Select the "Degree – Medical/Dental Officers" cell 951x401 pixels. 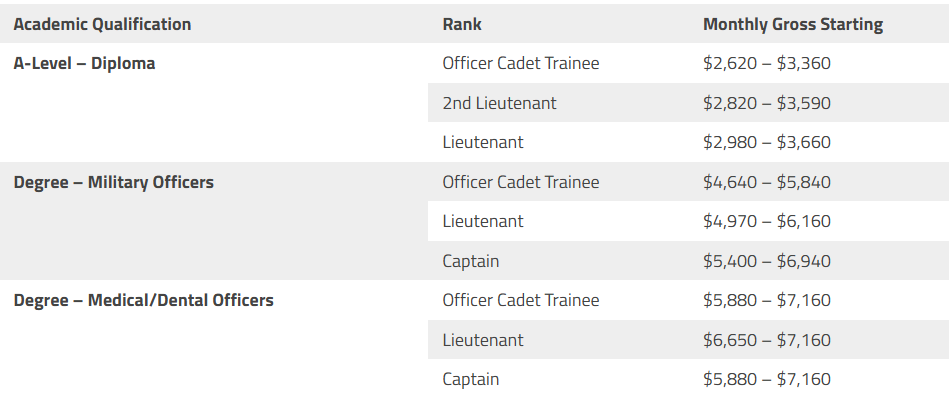point(143,300)
